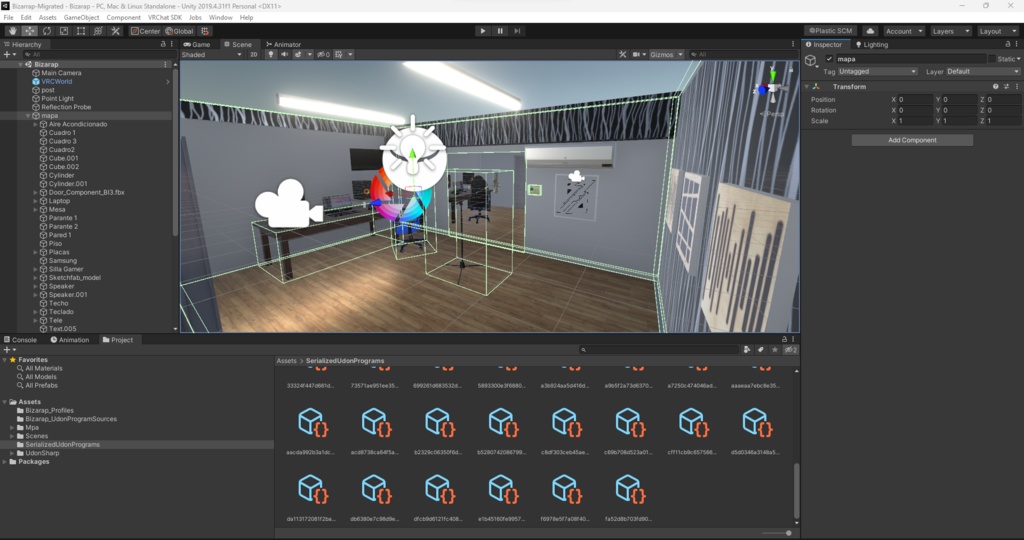Open Layout dropdown
Screen dimensions: 1024x540
click(x=997, y=31)
